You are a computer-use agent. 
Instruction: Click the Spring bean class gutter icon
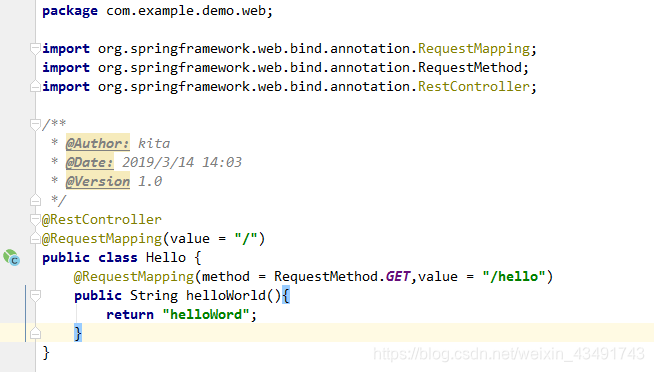point(11,257)
